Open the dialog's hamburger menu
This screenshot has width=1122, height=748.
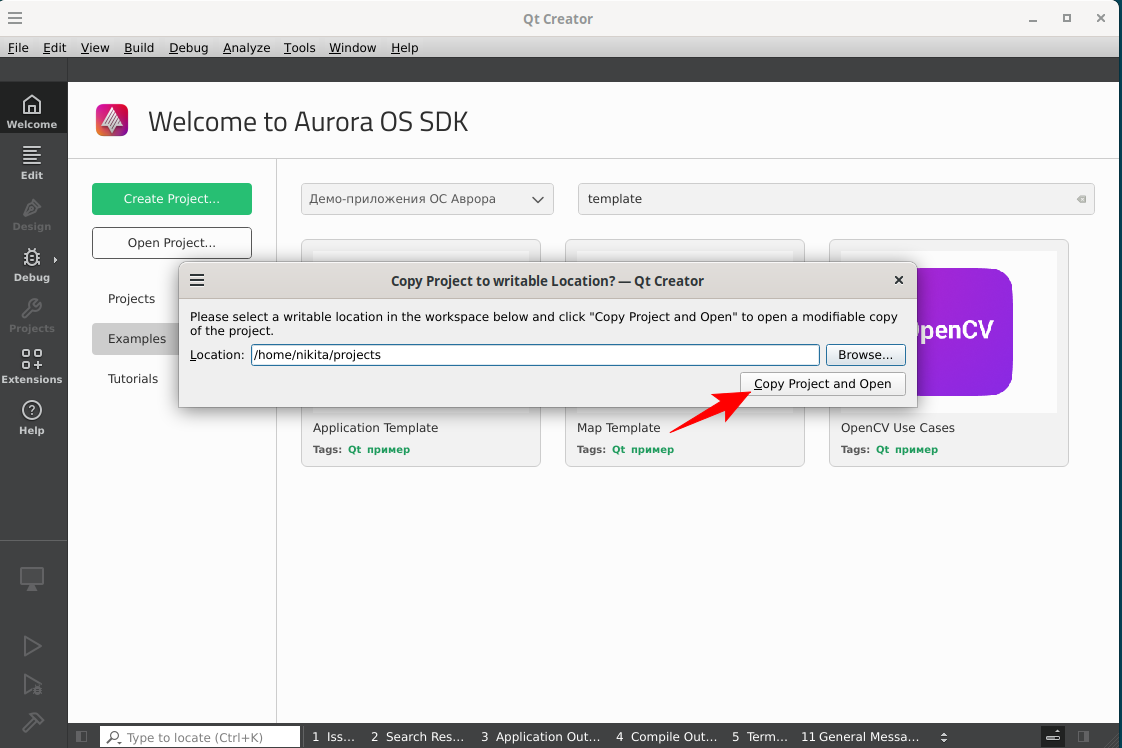[x=197, y=280]
